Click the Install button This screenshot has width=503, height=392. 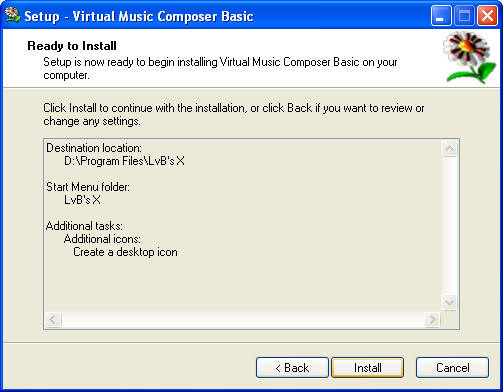coord(368,368)
